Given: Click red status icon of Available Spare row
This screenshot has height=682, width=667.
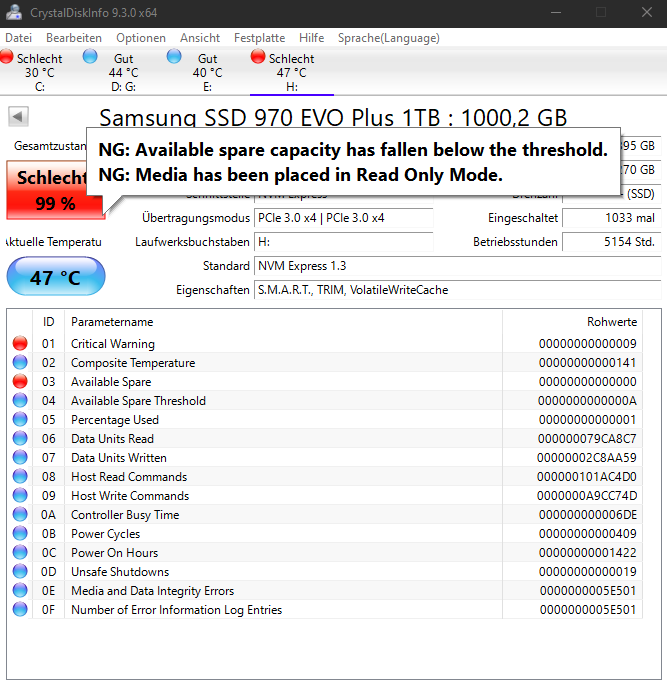Looking at the screenshot, I should coord(20,381).
